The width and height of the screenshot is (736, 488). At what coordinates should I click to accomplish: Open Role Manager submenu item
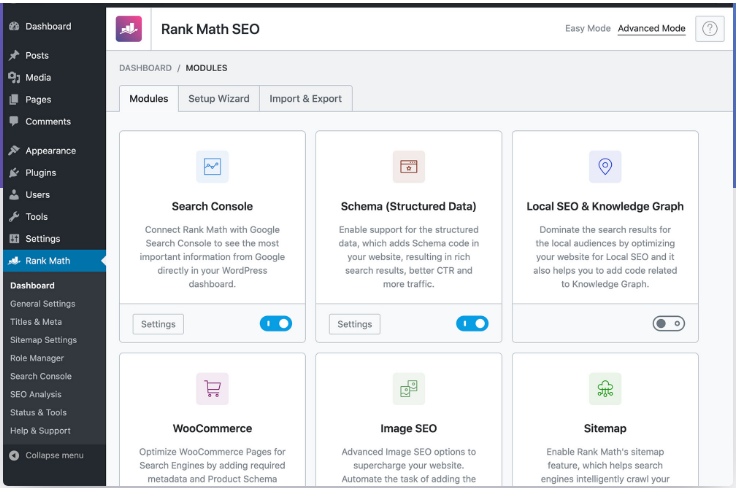(x=37, y=358)
